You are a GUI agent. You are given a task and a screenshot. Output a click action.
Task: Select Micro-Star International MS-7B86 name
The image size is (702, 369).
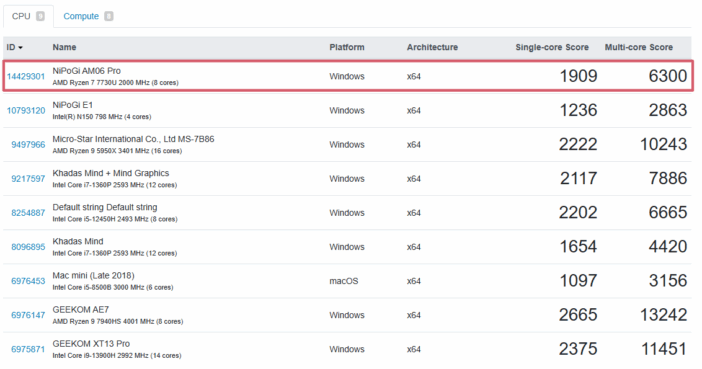[133, 139]
